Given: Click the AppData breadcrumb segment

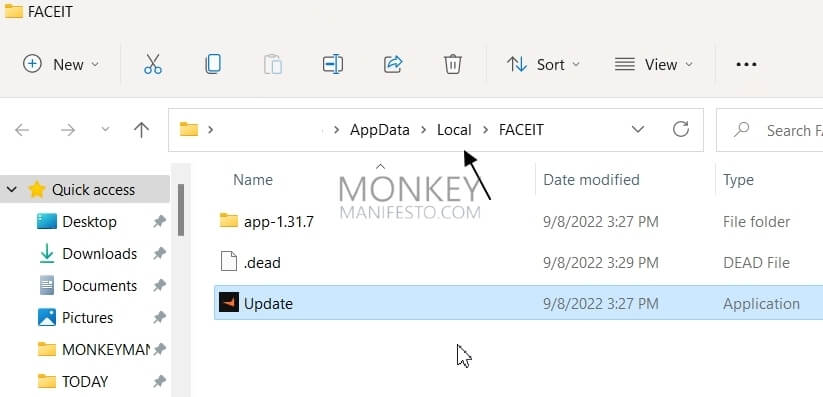Looking at the screenshot, I should tap(379, 130).
